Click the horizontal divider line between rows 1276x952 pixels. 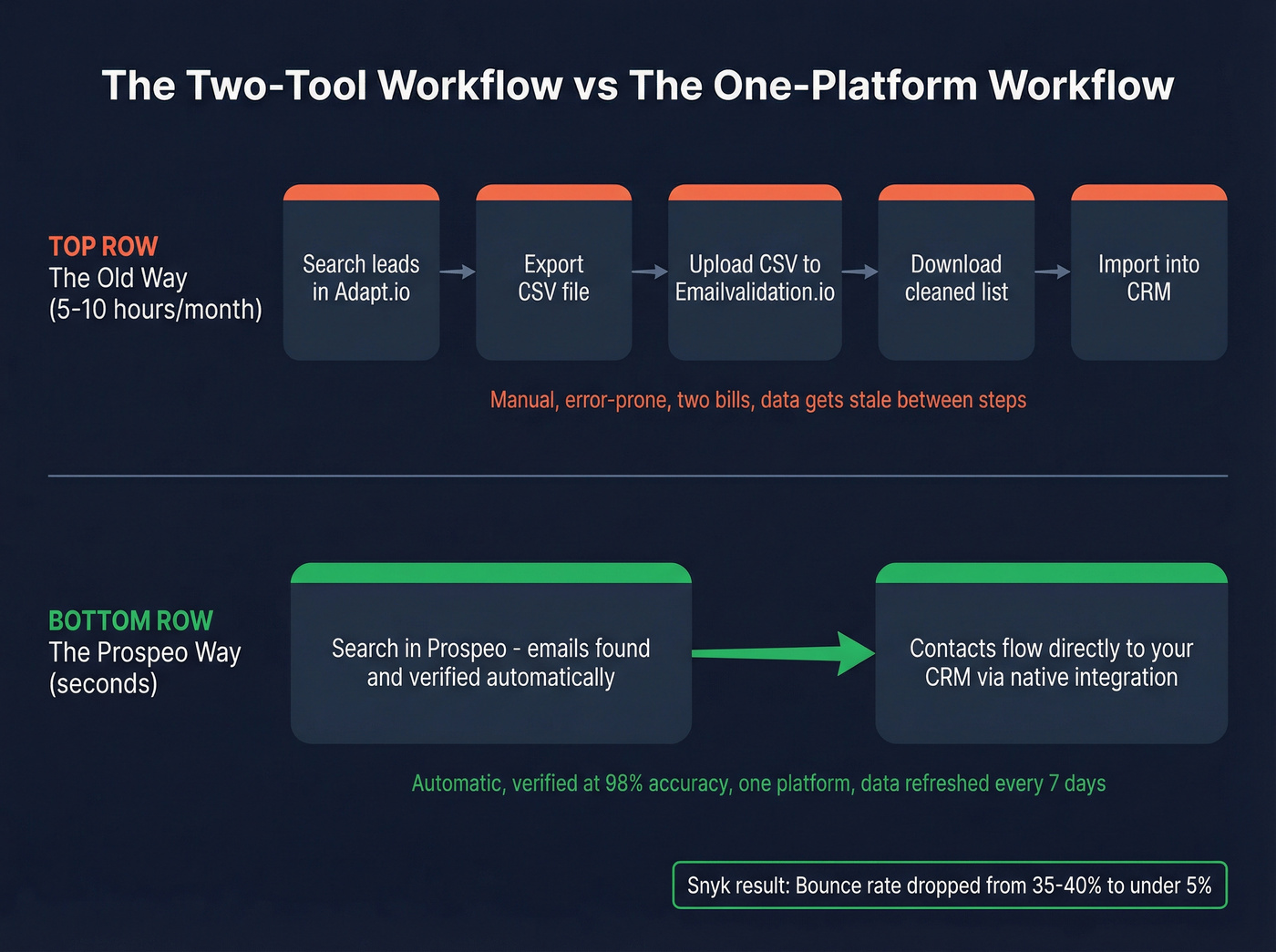[x=638, y=477]
